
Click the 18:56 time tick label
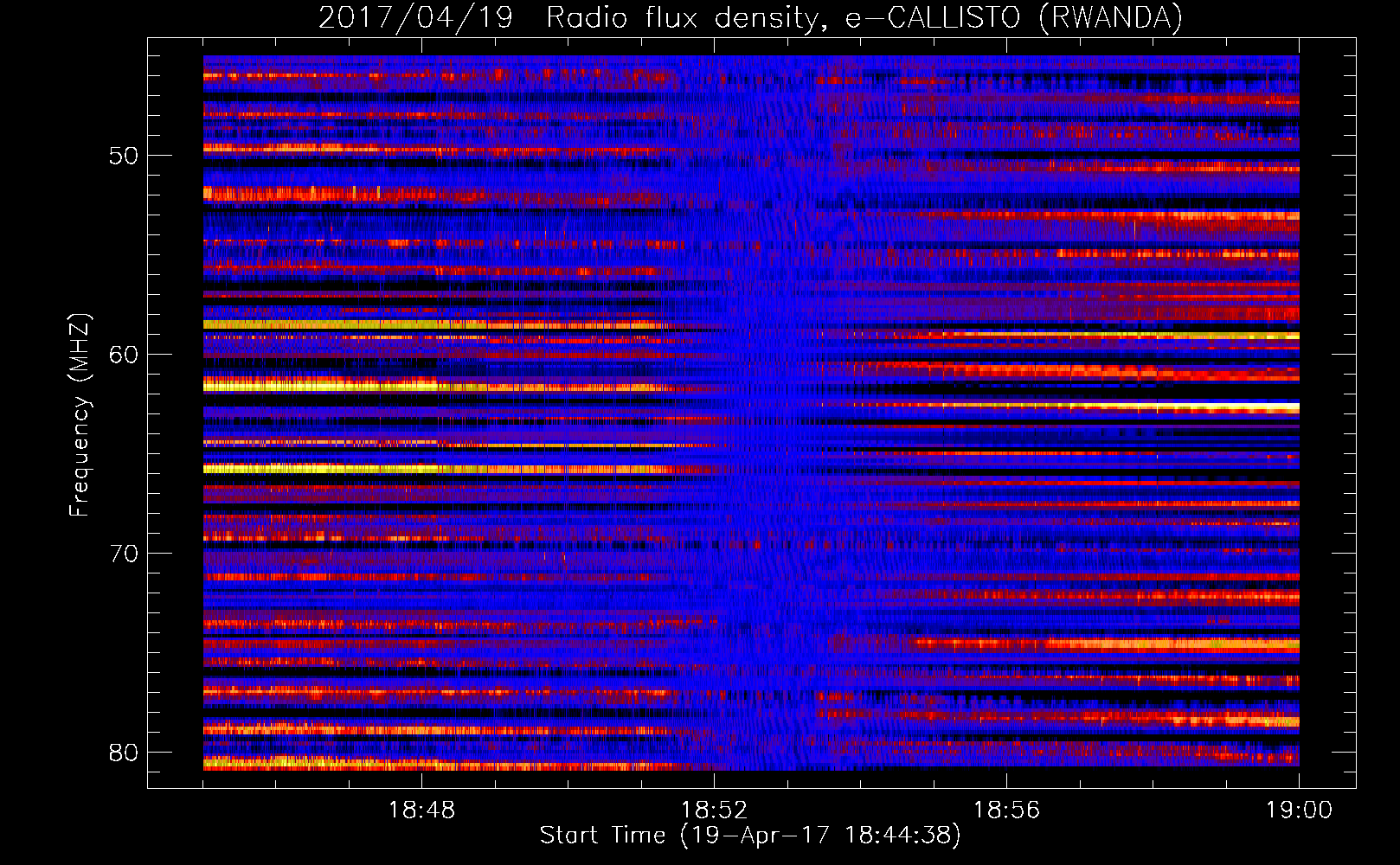click(1006, 811)
